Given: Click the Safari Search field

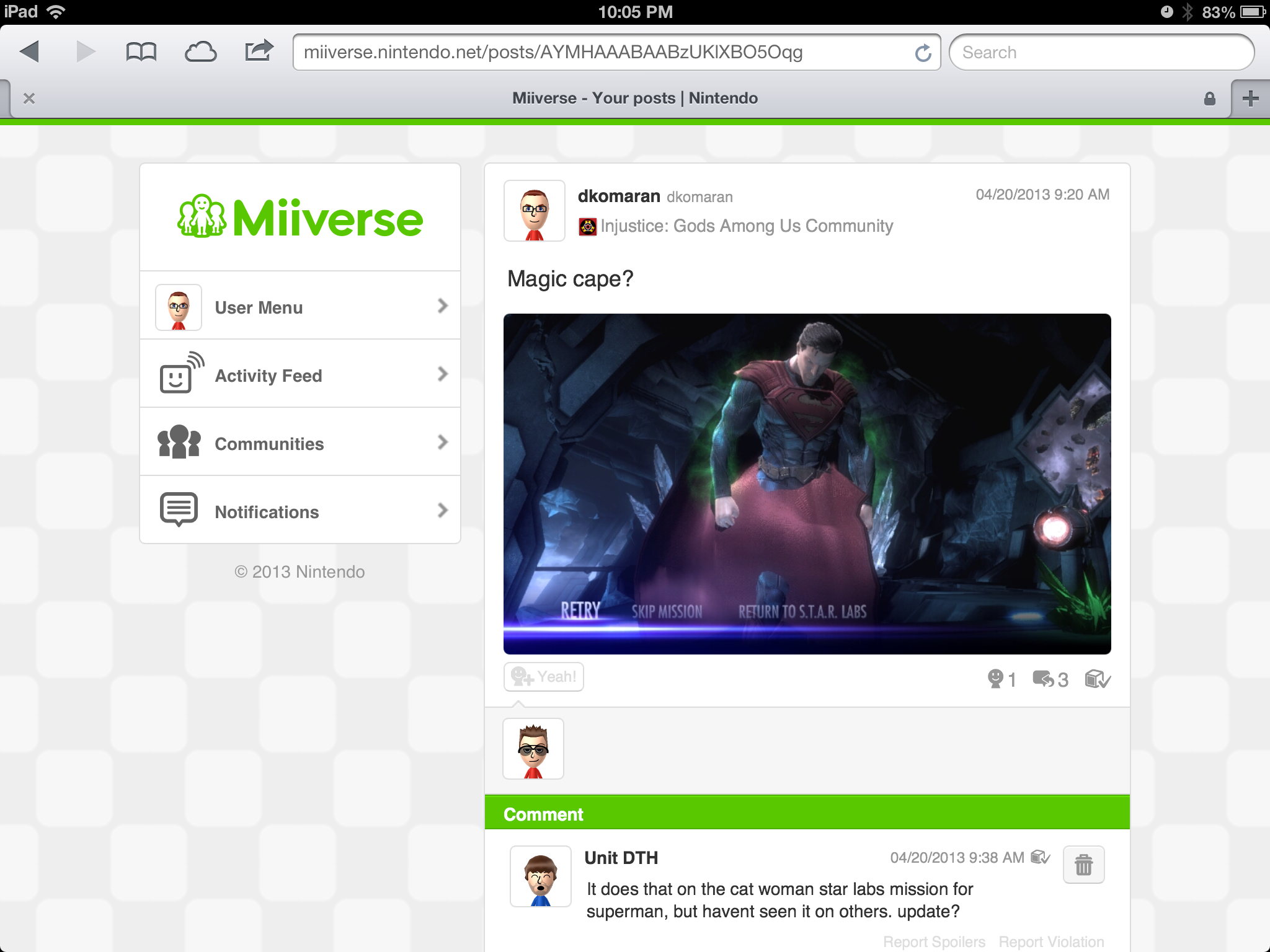Looking at the screenshot, I should 1101,53.
